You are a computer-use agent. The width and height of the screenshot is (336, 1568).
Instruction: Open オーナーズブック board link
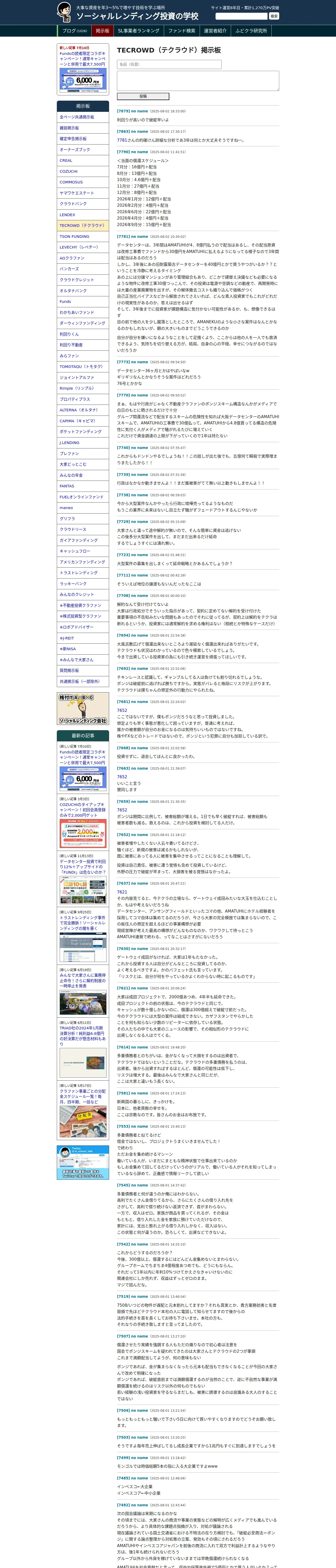point(83,150)
